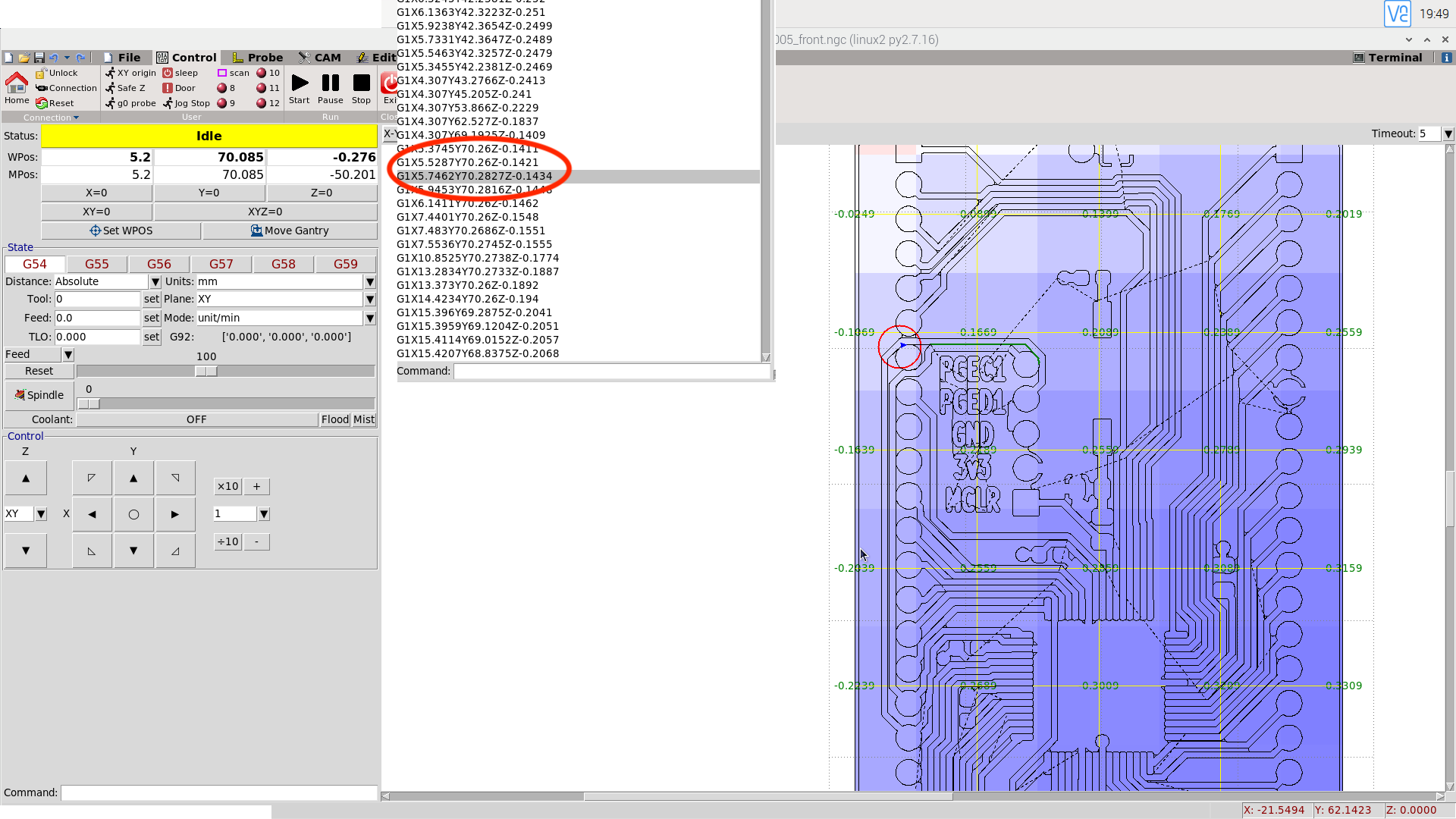Toggle Flood coolant on
The image size is (1456, 819).
334,419
